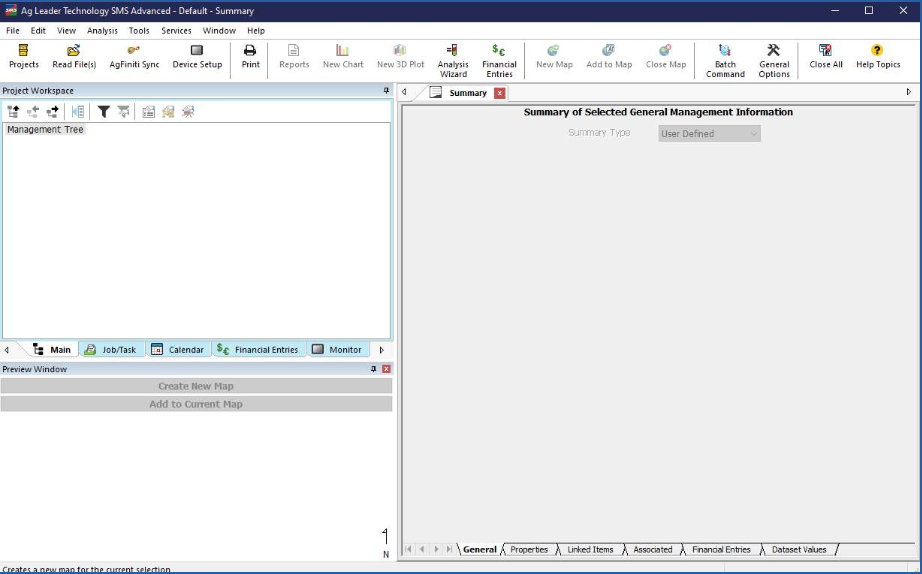Viewport: 922px width, 574px height.
Task: Open the Summary Type dropdown
Action: tap(709, 134)
